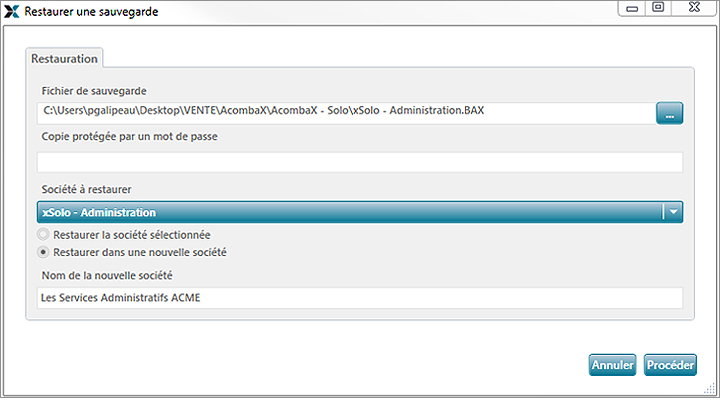720x401 pixels.
Task: Click the resize grip in the bottom corner
Action: coord(710,389)
